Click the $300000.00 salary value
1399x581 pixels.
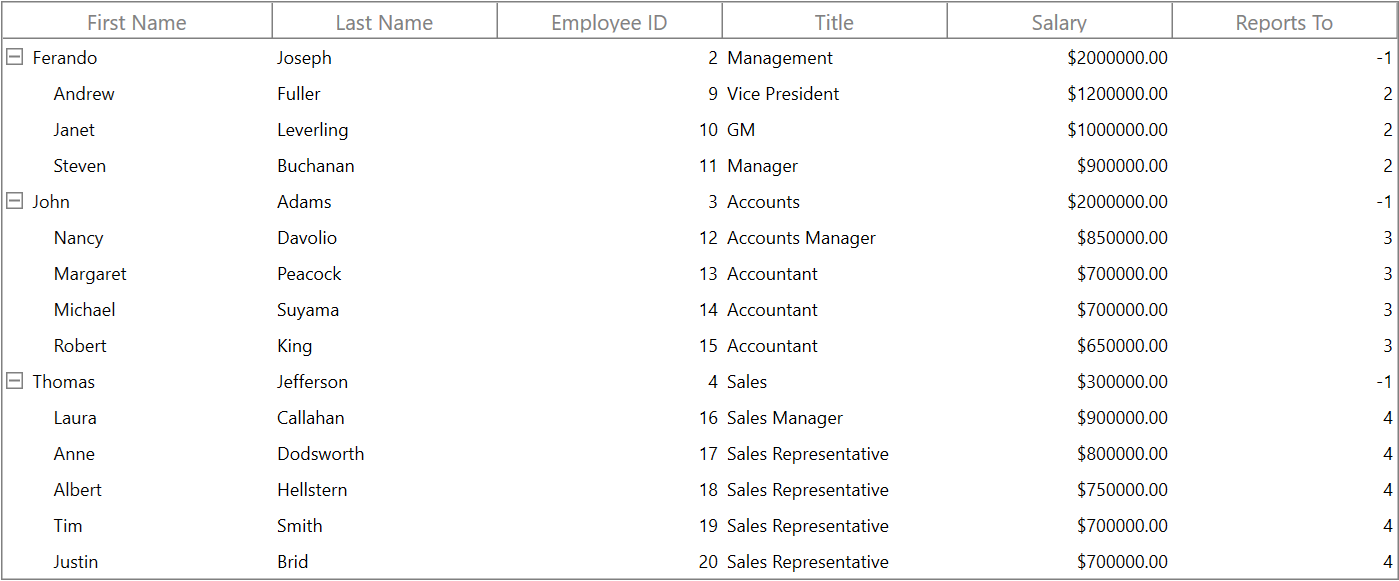point(1123,382)
